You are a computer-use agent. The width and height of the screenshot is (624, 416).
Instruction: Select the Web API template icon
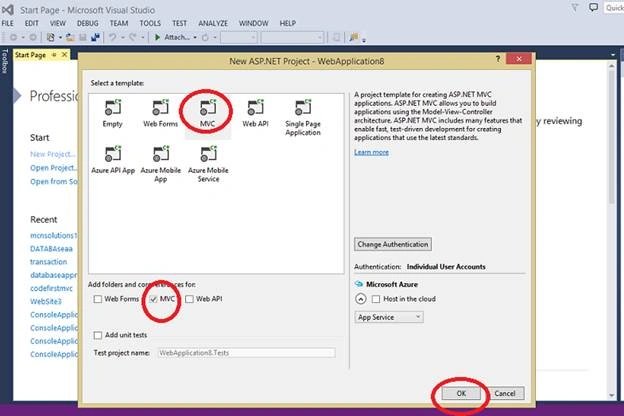(255, 107)
